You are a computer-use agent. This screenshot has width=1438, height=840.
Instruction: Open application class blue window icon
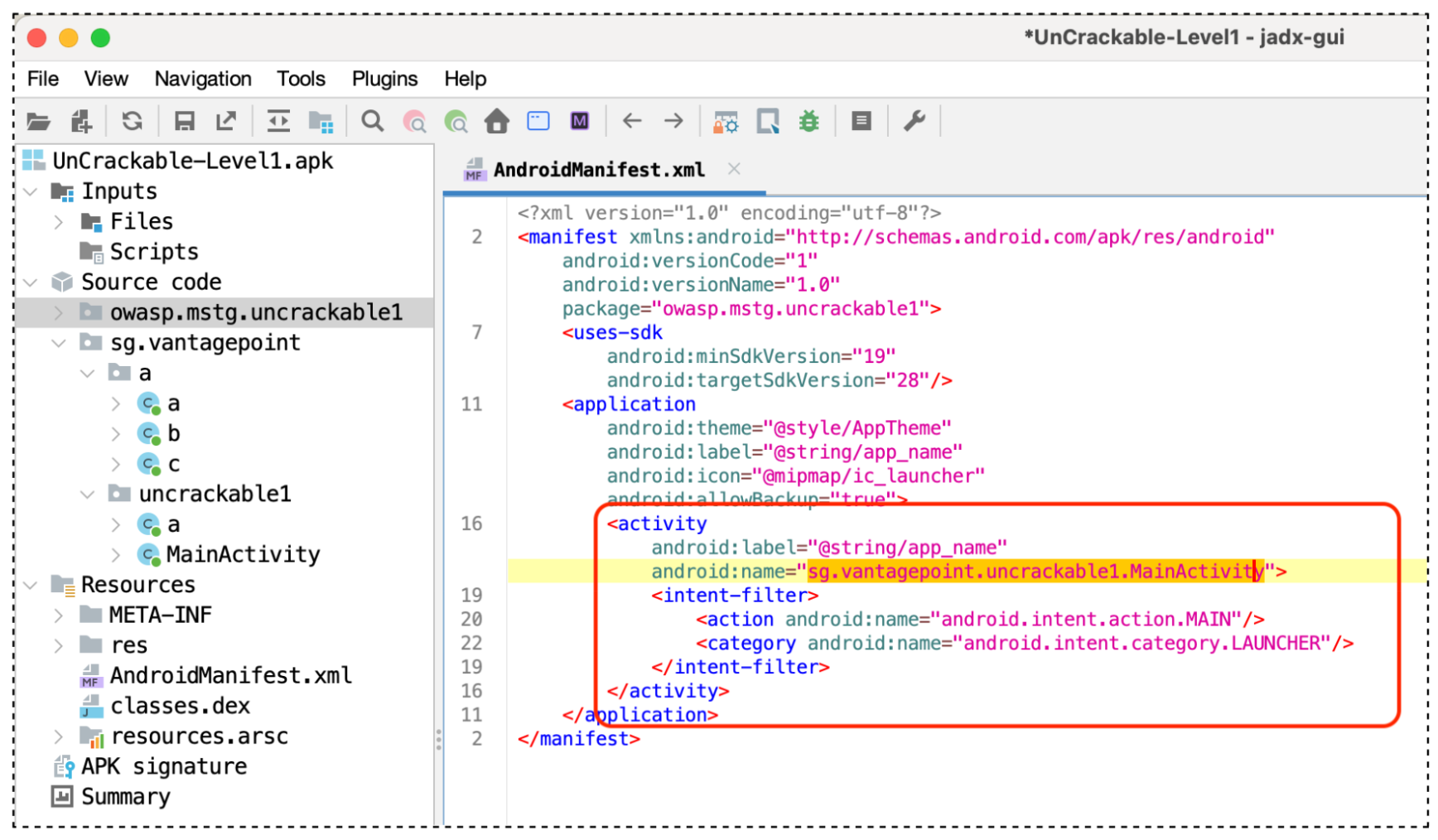click(x=538, y=122)
